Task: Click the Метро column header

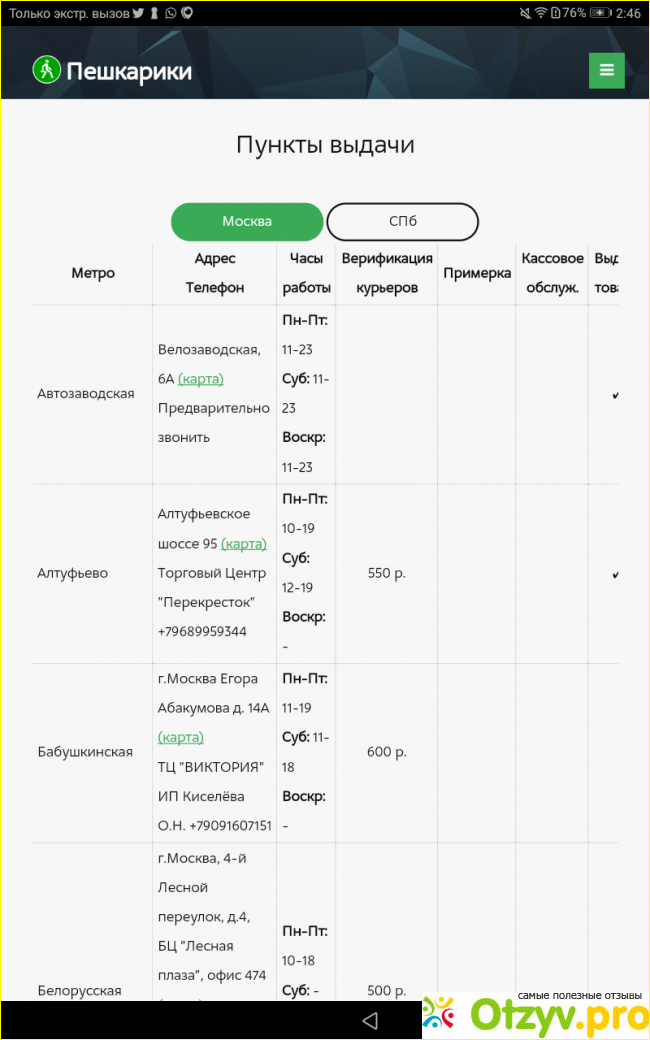Action: point(93,273)
